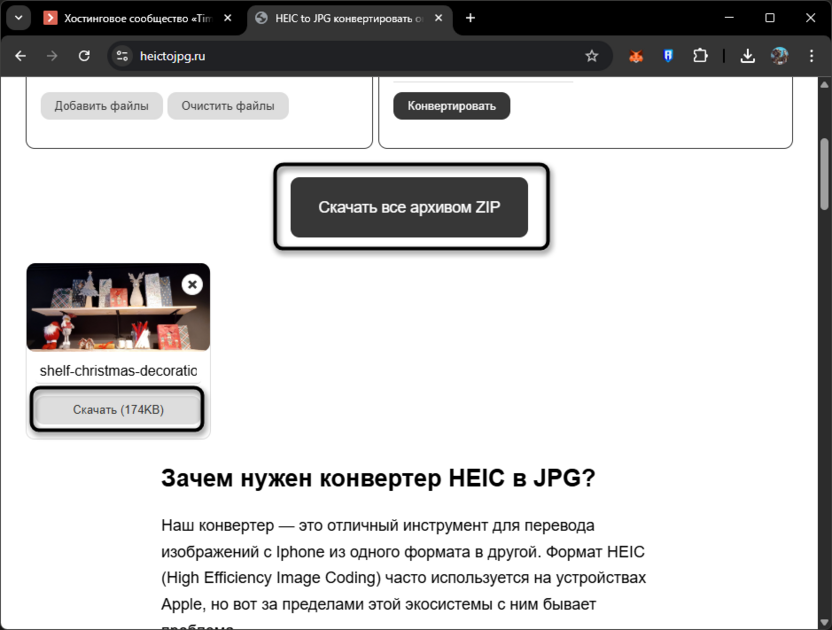The image size is (832, 630).
Task: Open the Downloads icon in the toolbar
Action: coord(747,56)
